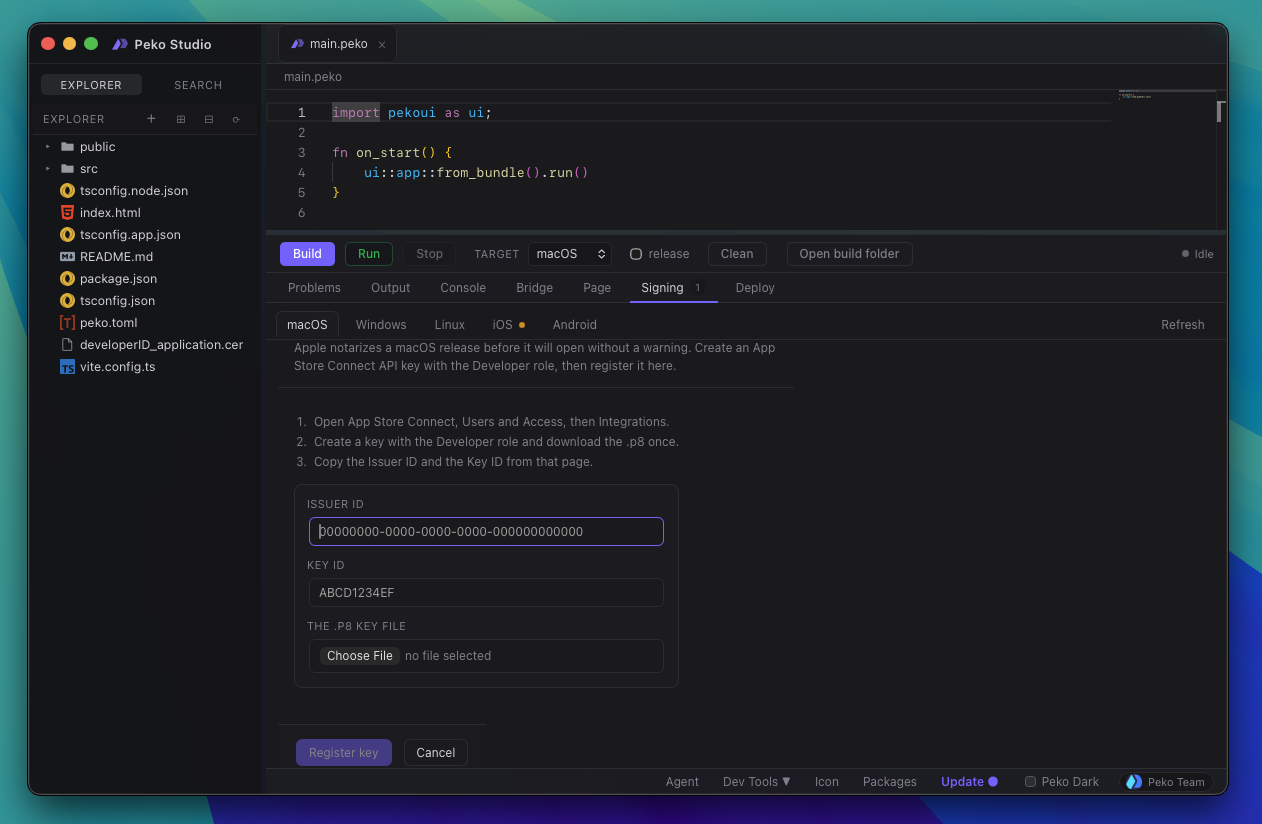Image resolution: width=1262 pixels, height=824 pixels.
Task: Click the Register key button
Action: click(x=344, y=753)
